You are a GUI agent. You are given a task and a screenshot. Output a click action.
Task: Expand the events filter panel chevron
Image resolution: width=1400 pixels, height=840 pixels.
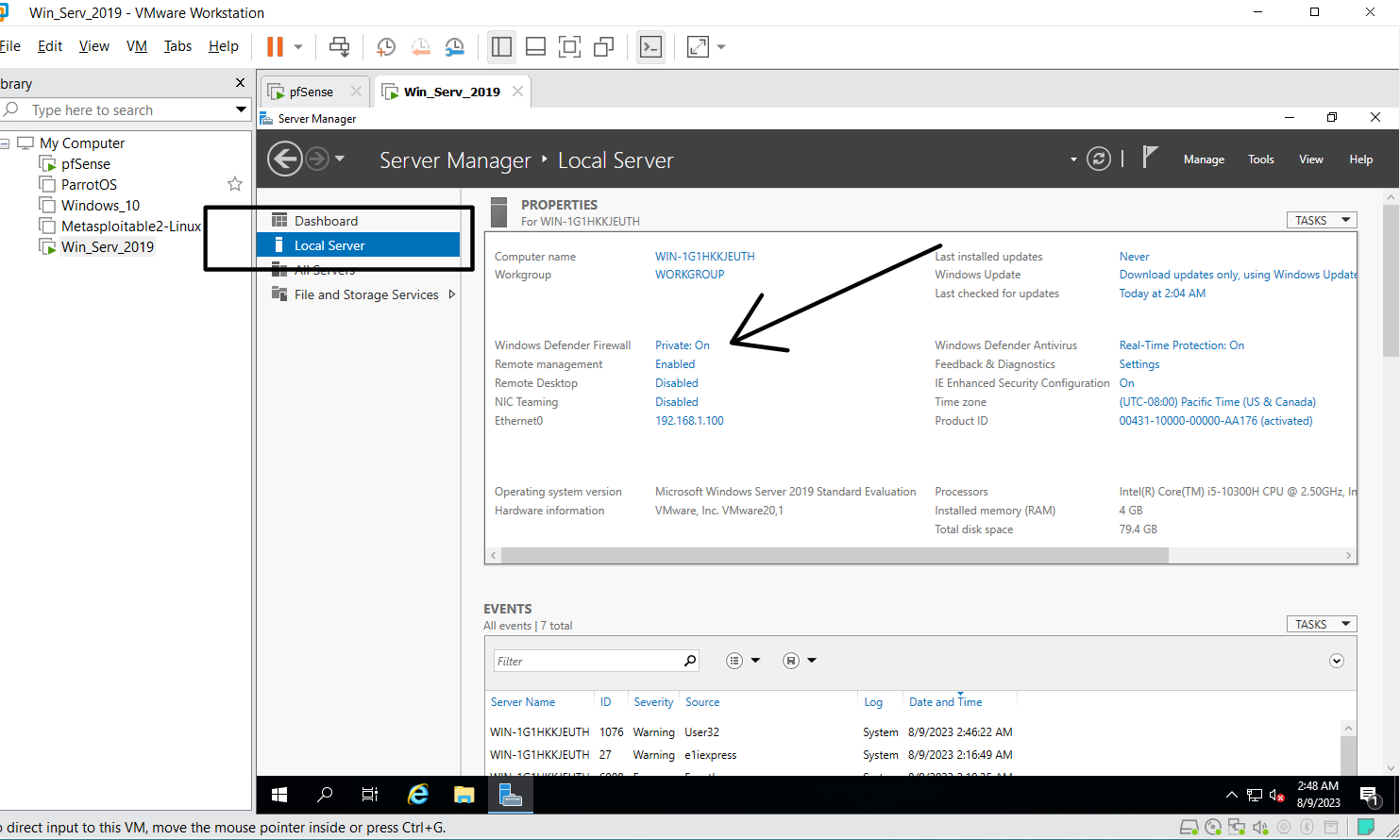coord(1337,661)
